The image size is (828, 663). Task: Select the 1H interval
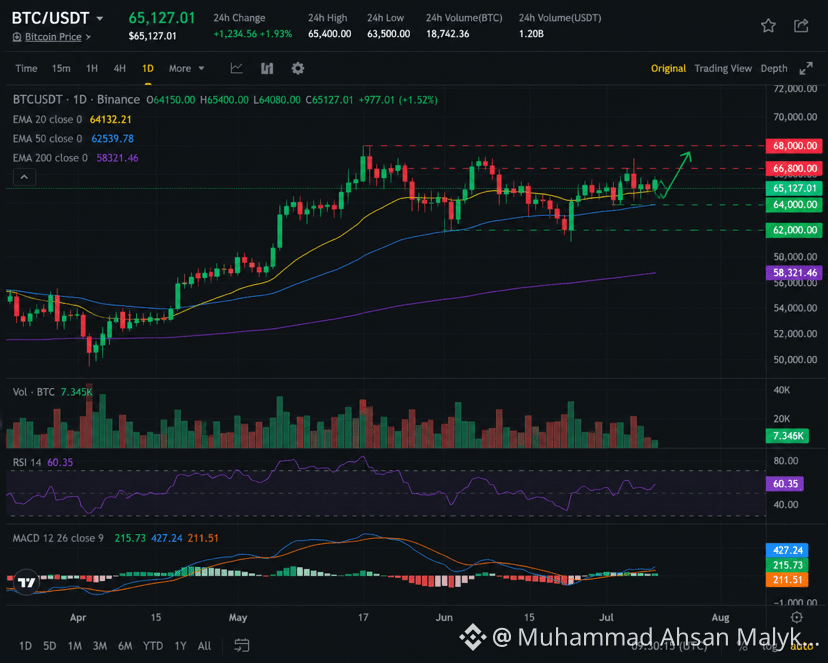tap(92, 68)
